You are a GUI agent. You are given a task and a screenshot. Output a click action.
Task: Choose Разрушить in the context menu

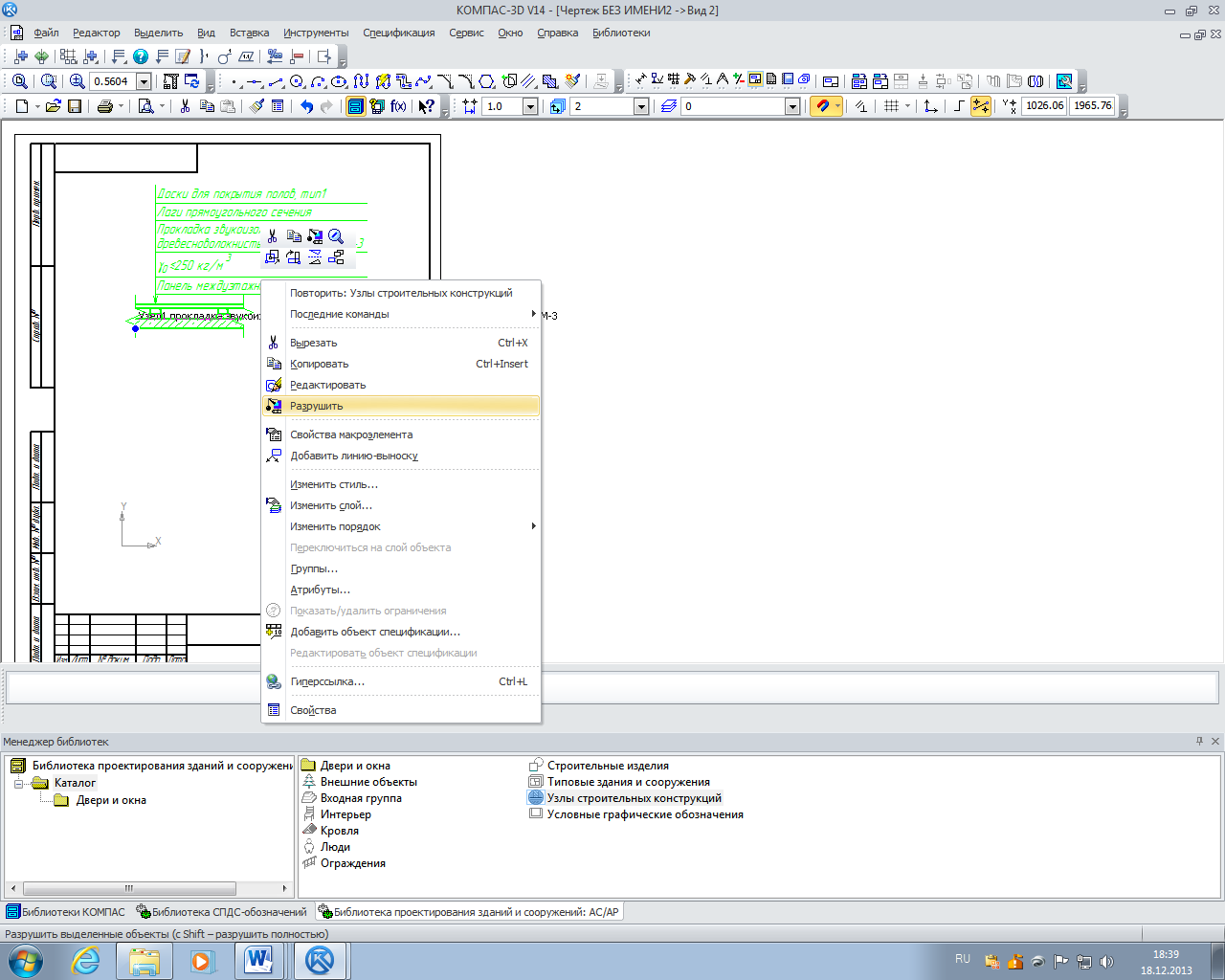click(400, 406)
